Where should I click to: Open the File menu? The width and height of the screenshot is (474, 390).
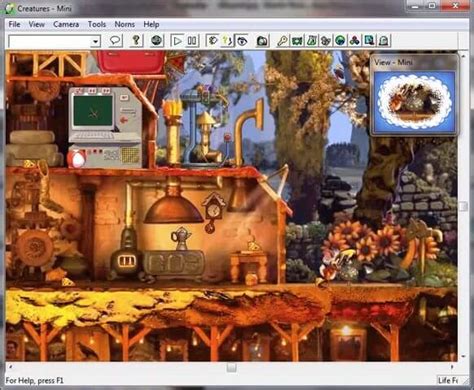(x=14, y=24)
